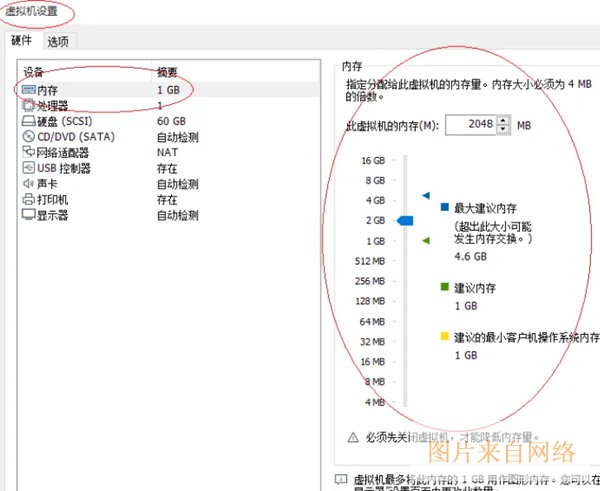The width and height of the screenshot is (600, 491).
Task: Click the warning triangle icon
Action: tap(353, 437)
